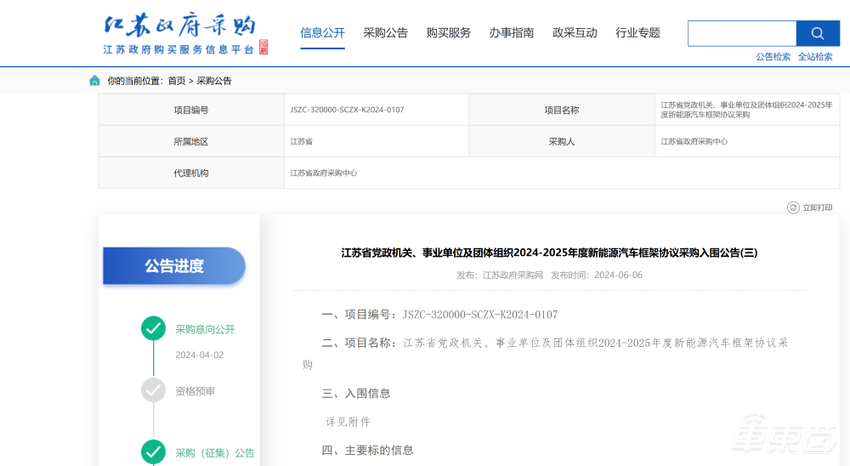Viewport: 850px width, 466px height.
Task: Click the home icon in breadcrumb
Action: click(95, 80)
